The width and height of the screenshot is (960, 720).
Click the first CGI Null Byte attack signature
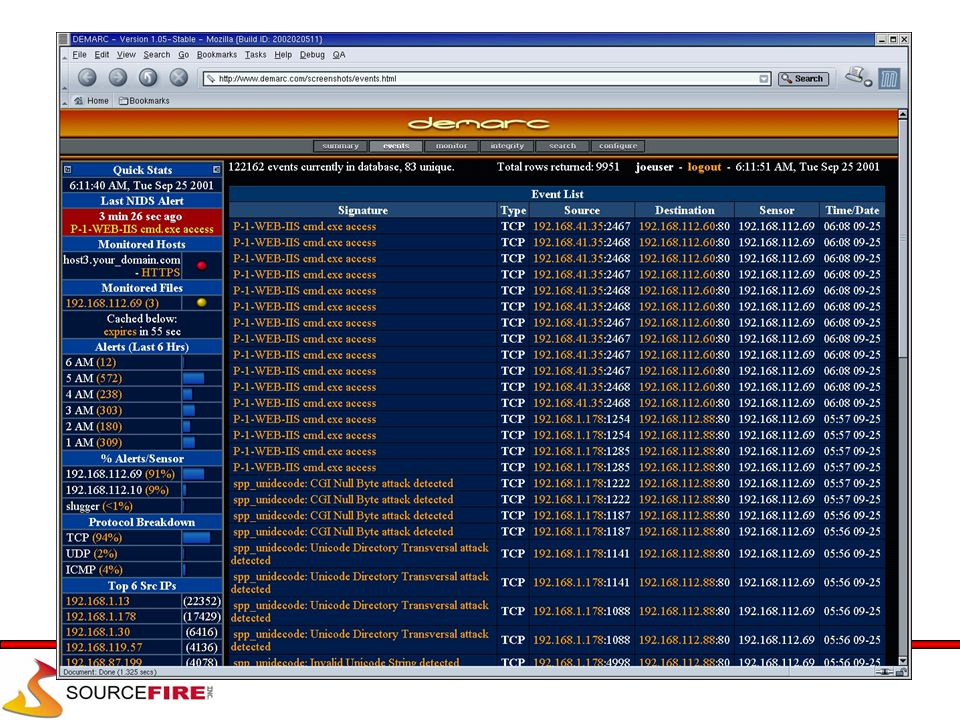tap(343, 484)
